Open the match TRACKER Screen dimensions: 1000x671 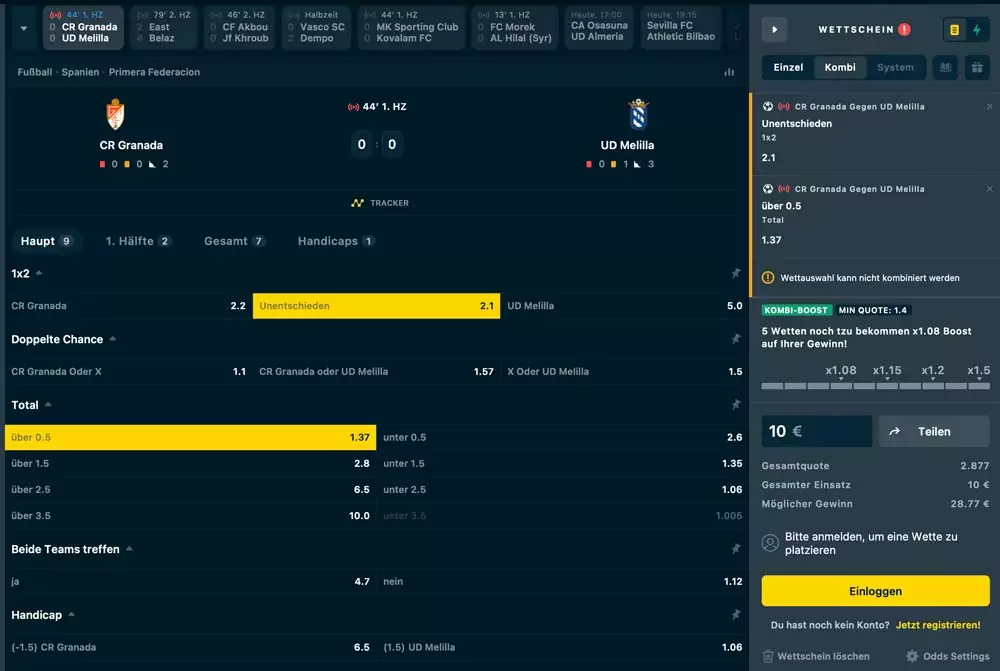[380, 203]
